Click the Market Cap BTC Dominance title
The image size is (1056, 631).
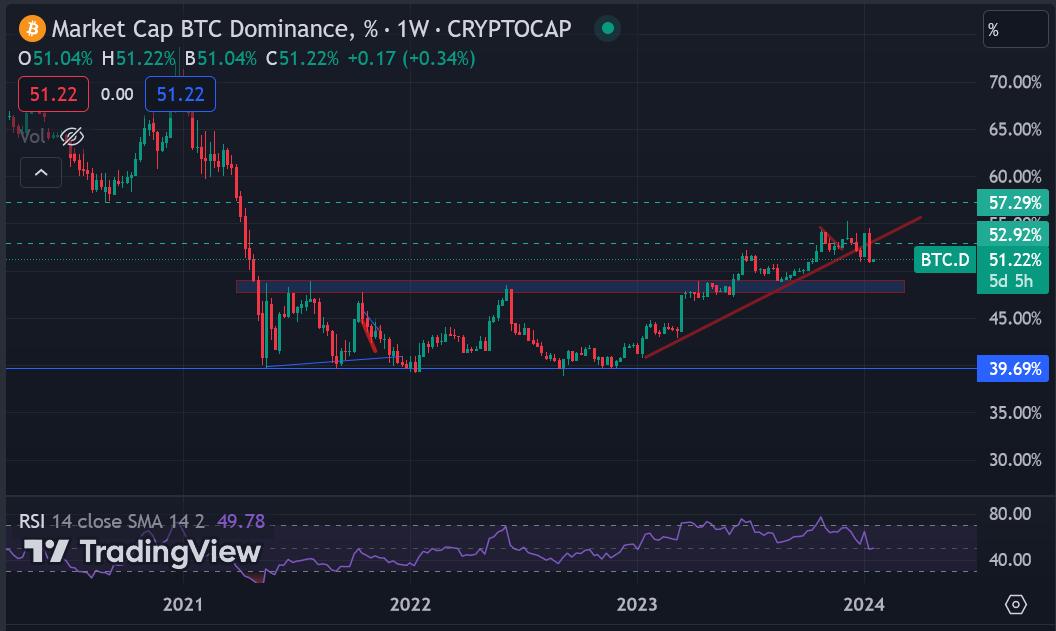point(199,29)
